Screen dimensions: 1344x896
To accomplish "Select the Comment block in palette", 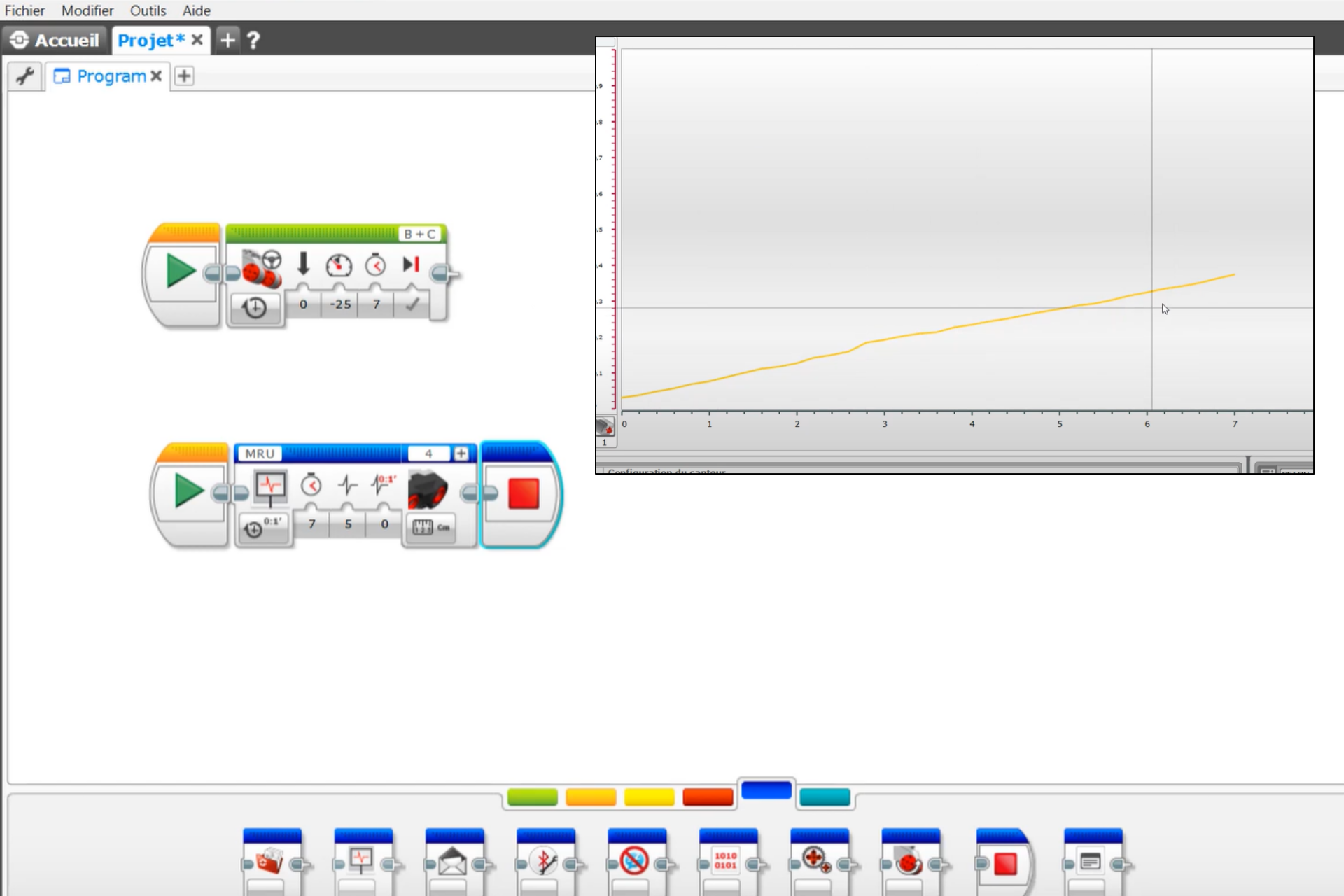I will tap(1093, 861).
